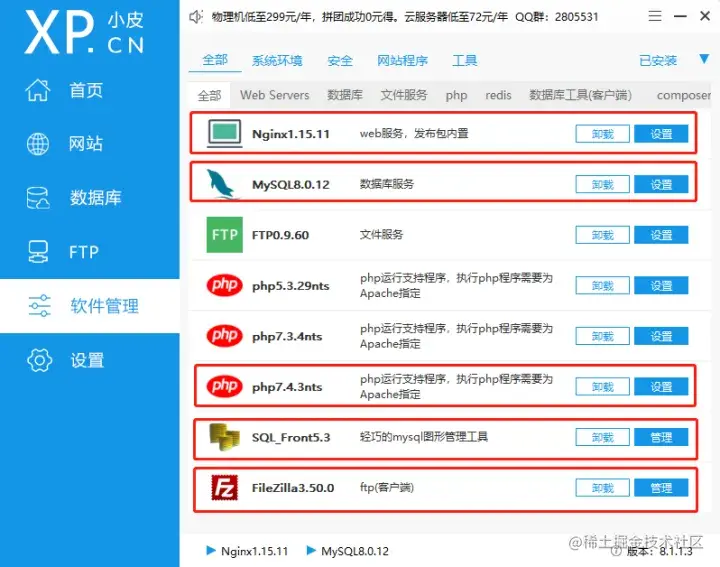
Task: Select the php sub-category filter
Action: pyautogui.click(x=456, y=95)
